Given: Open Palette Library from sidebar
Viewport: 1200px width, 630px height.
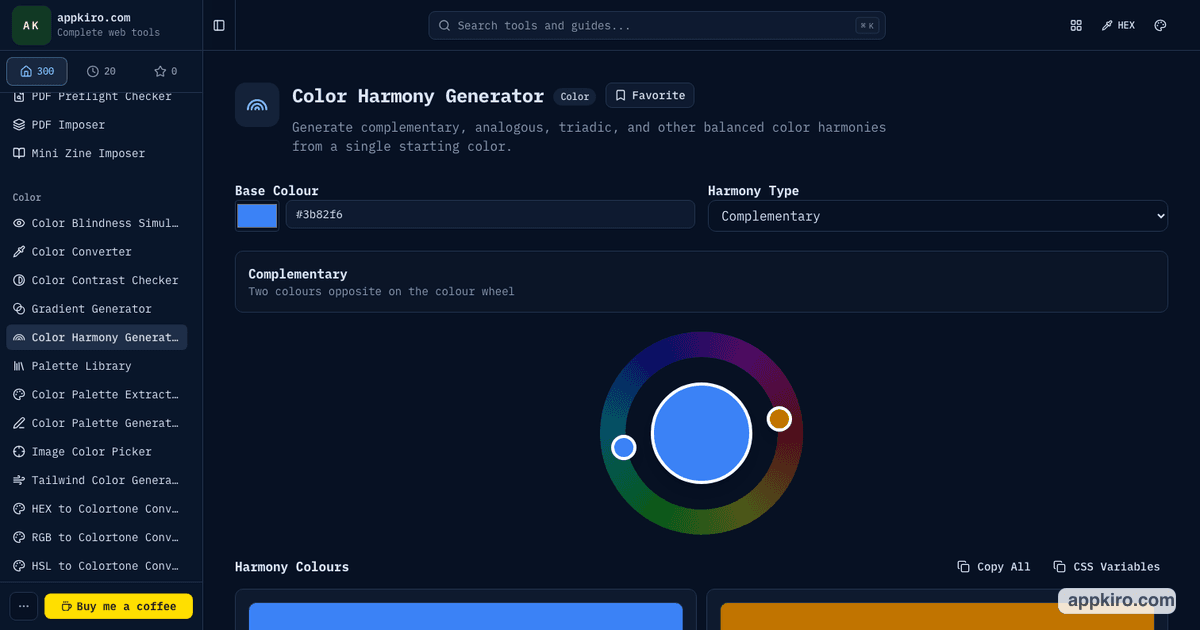Looking at the screenshot, I should pos(97,366).
